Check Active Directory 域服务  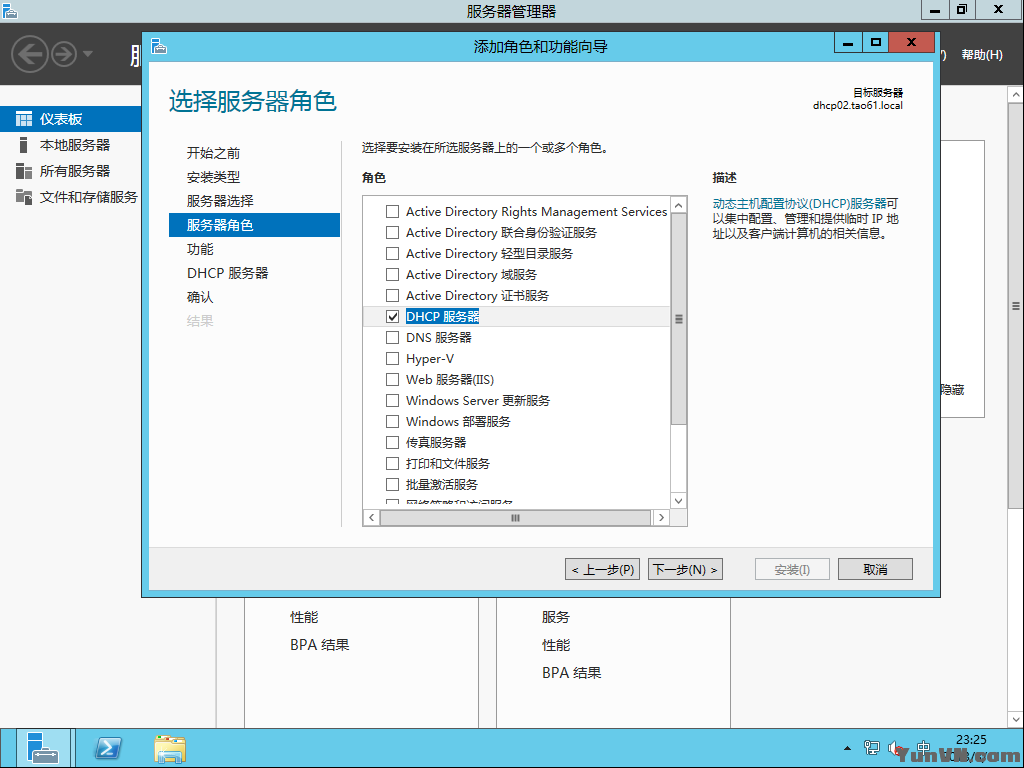(x=392, y=274)
